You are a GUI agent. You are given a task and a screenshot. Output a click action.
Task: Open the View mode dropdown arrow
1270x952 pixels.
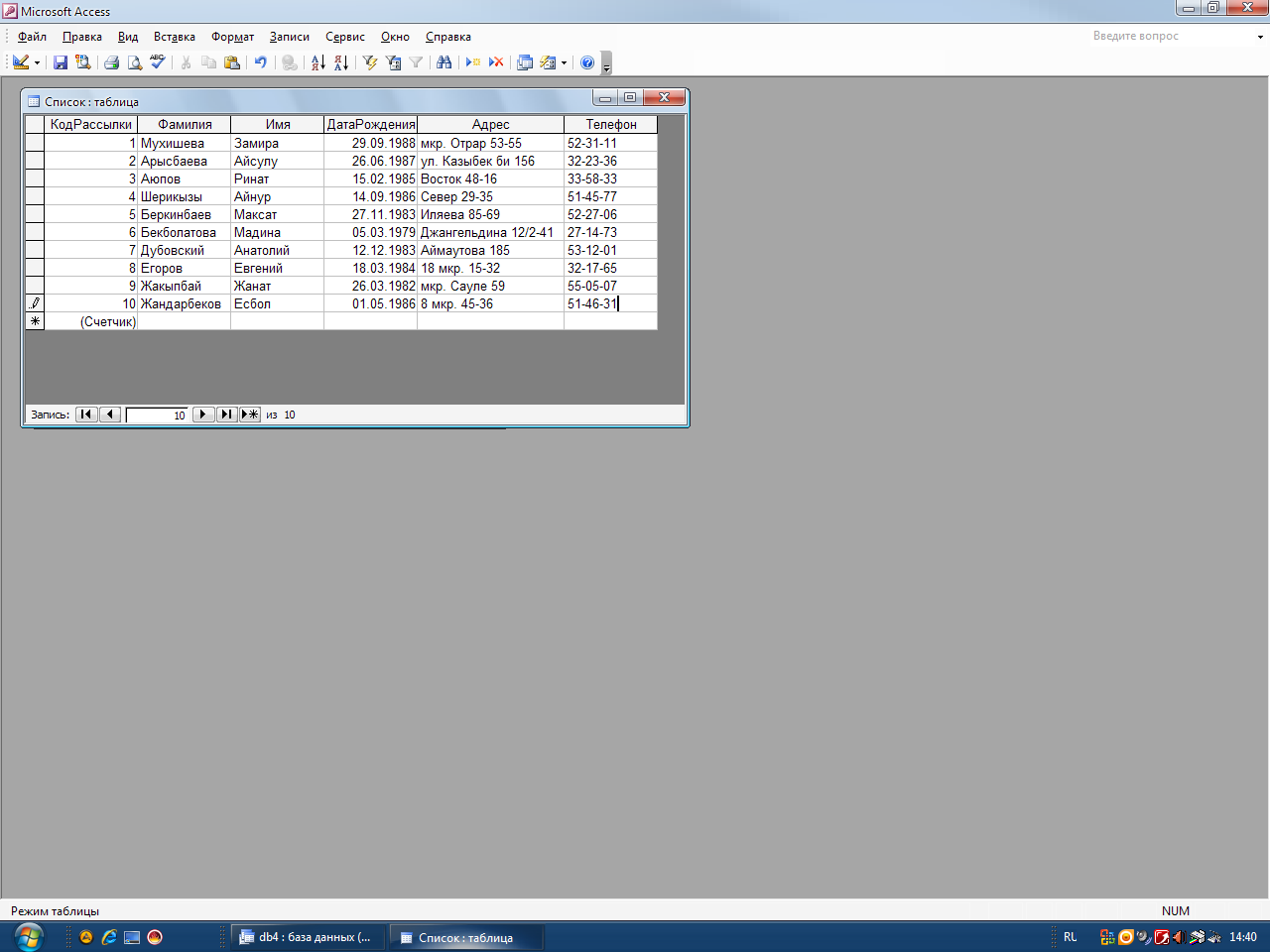[x=37, y=62]
